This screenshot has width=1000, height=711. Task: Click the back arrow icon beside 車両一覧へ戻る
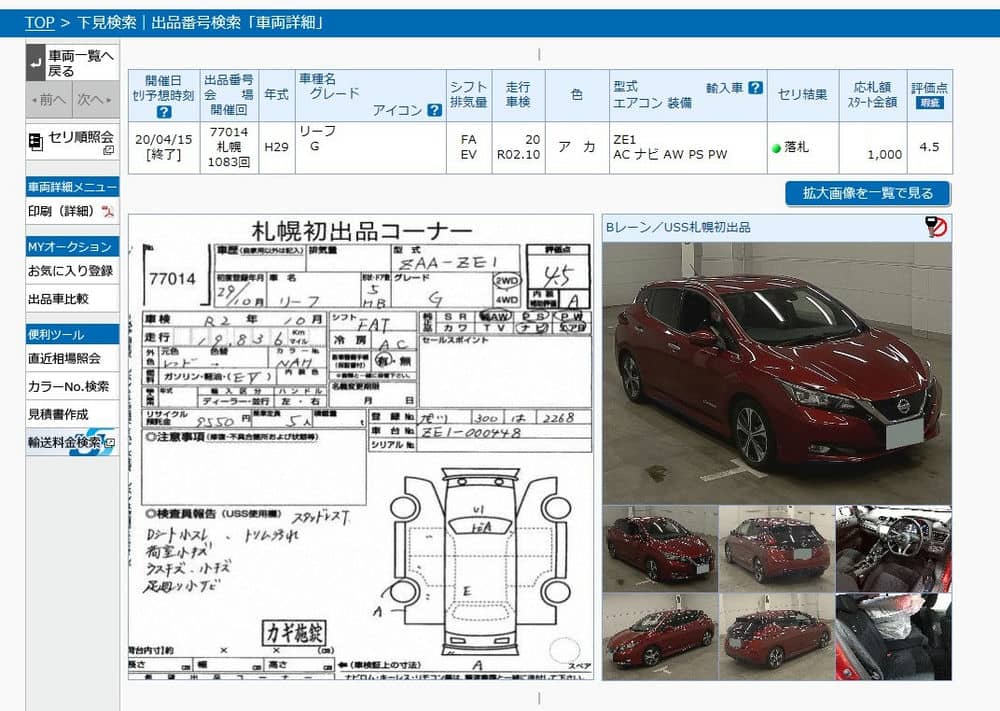(x=36, y=62)
